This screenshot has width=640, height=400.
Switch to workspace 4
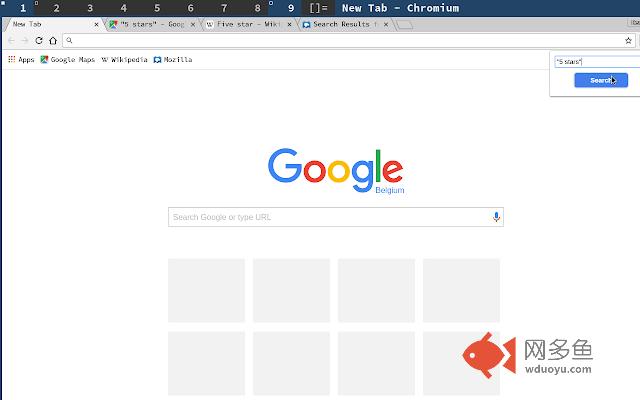coord(123,8)
